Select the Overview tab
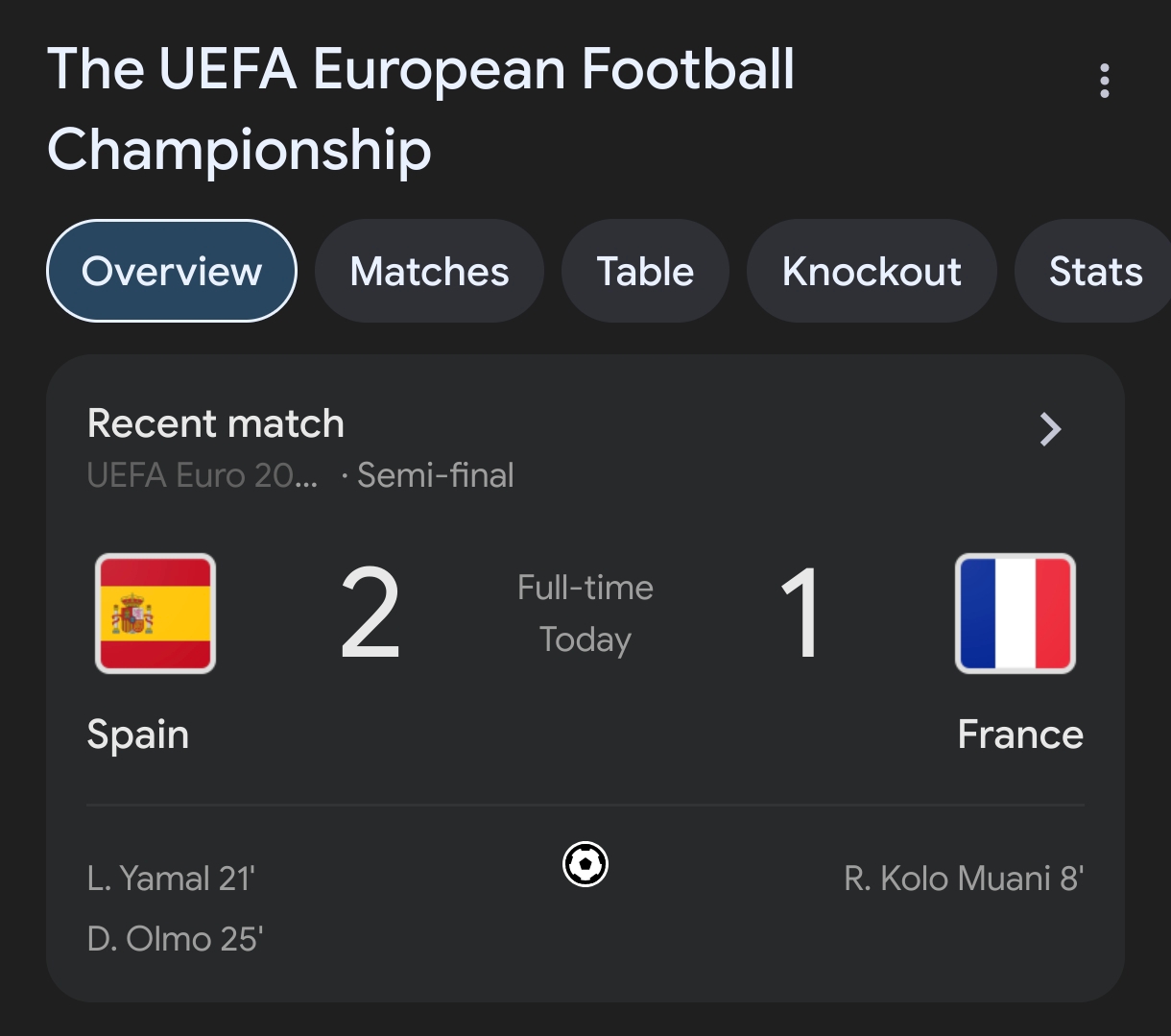 point(172,272)
